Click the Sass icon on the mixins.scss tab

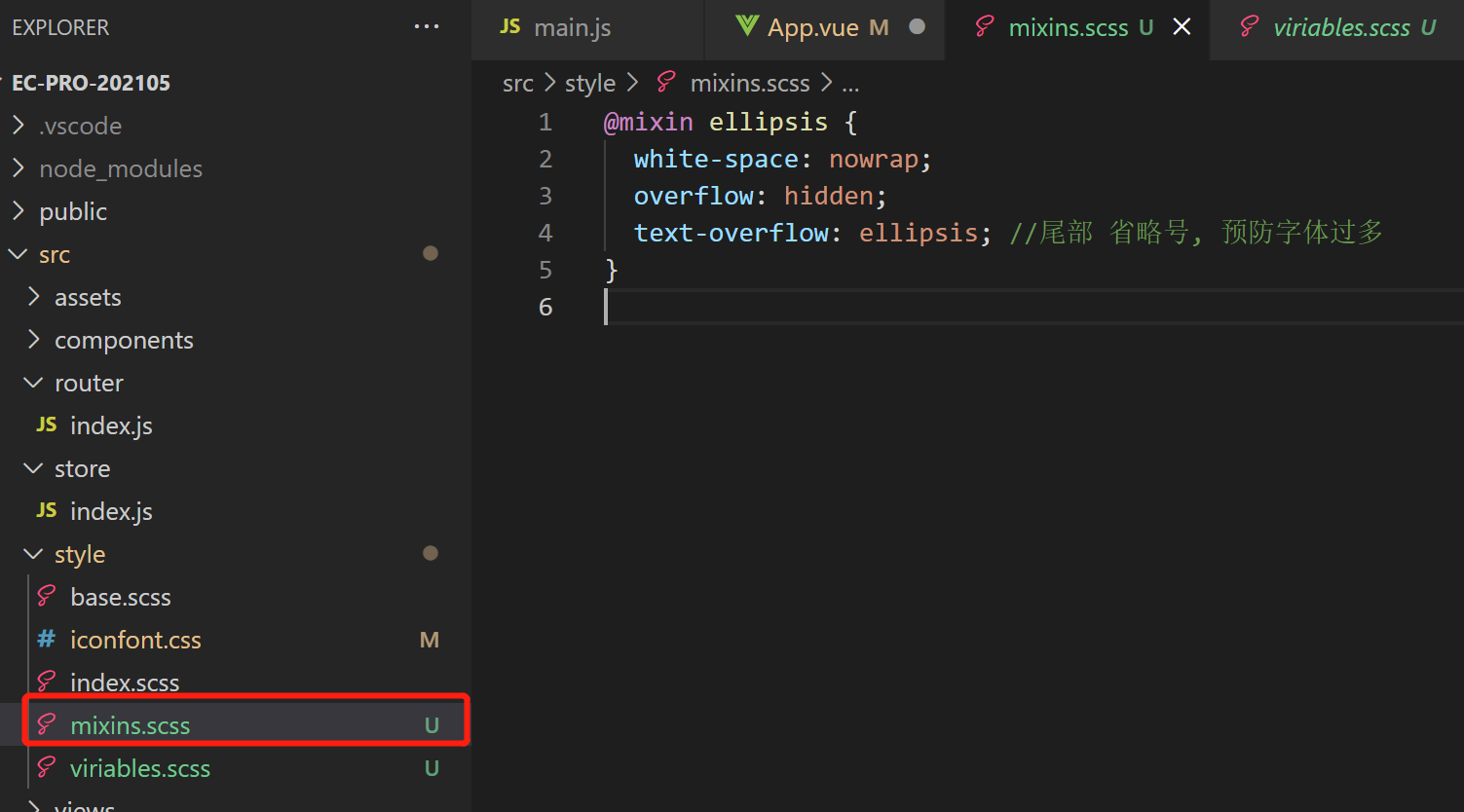[x=985, y=27]
